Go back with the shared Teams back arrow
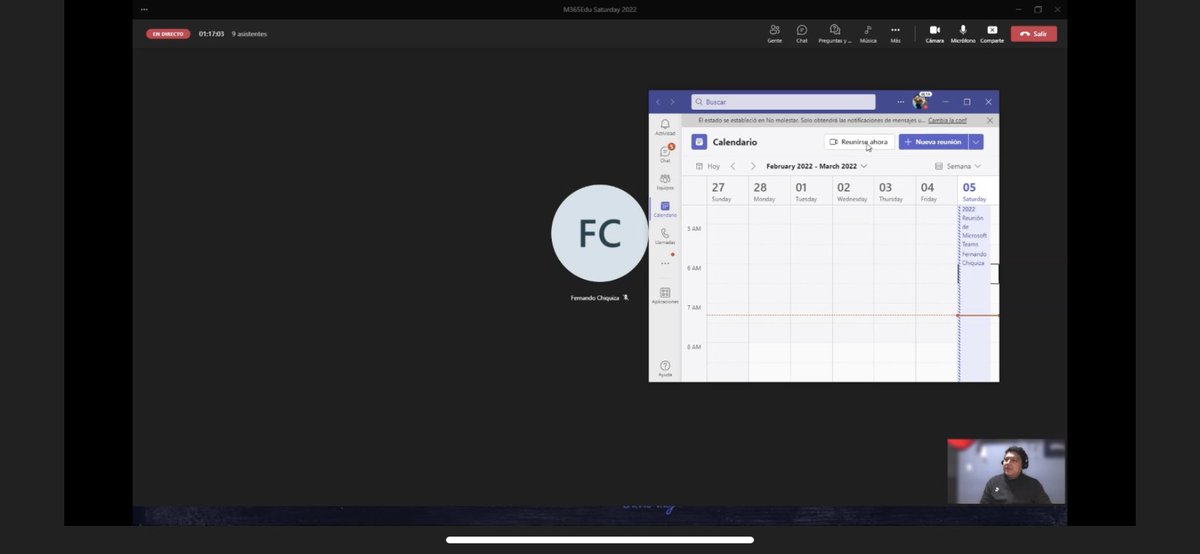Viewport: 1200px width, 554px height. pos(658,102)
